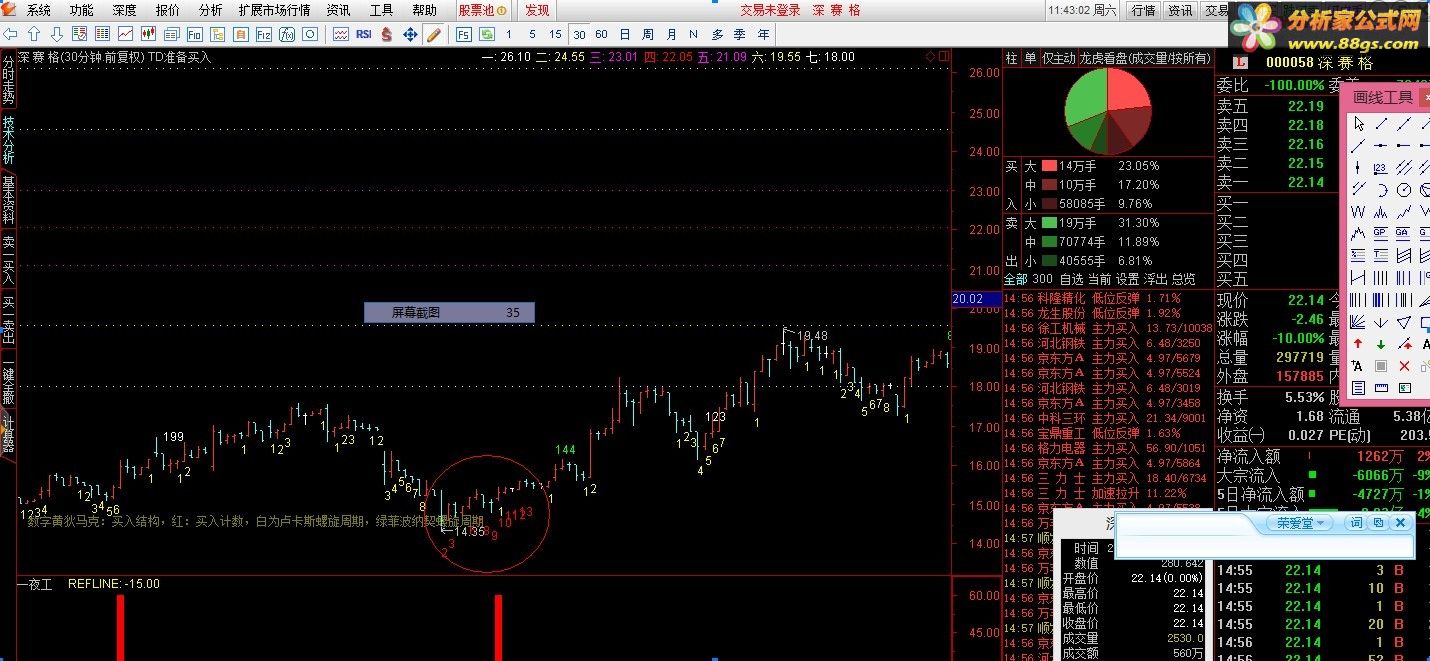Click the red X delete drawing tool
Viewport: 1430px width, 661px height.
point(1404,366)
